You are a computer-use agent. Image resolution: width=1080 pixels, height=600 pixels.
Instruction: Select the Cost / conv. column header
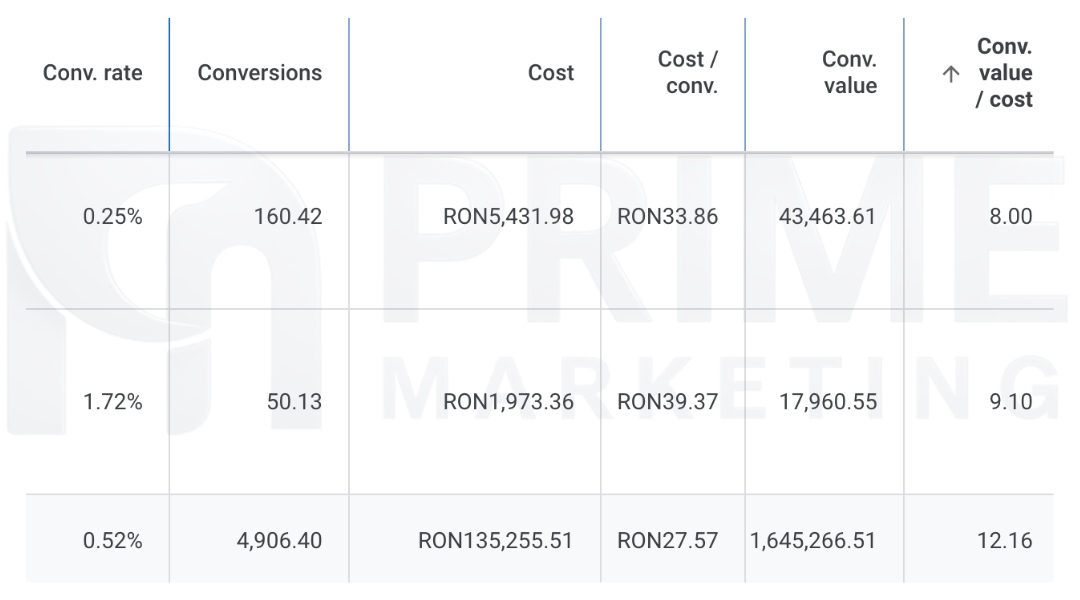[x=687, y=73]
